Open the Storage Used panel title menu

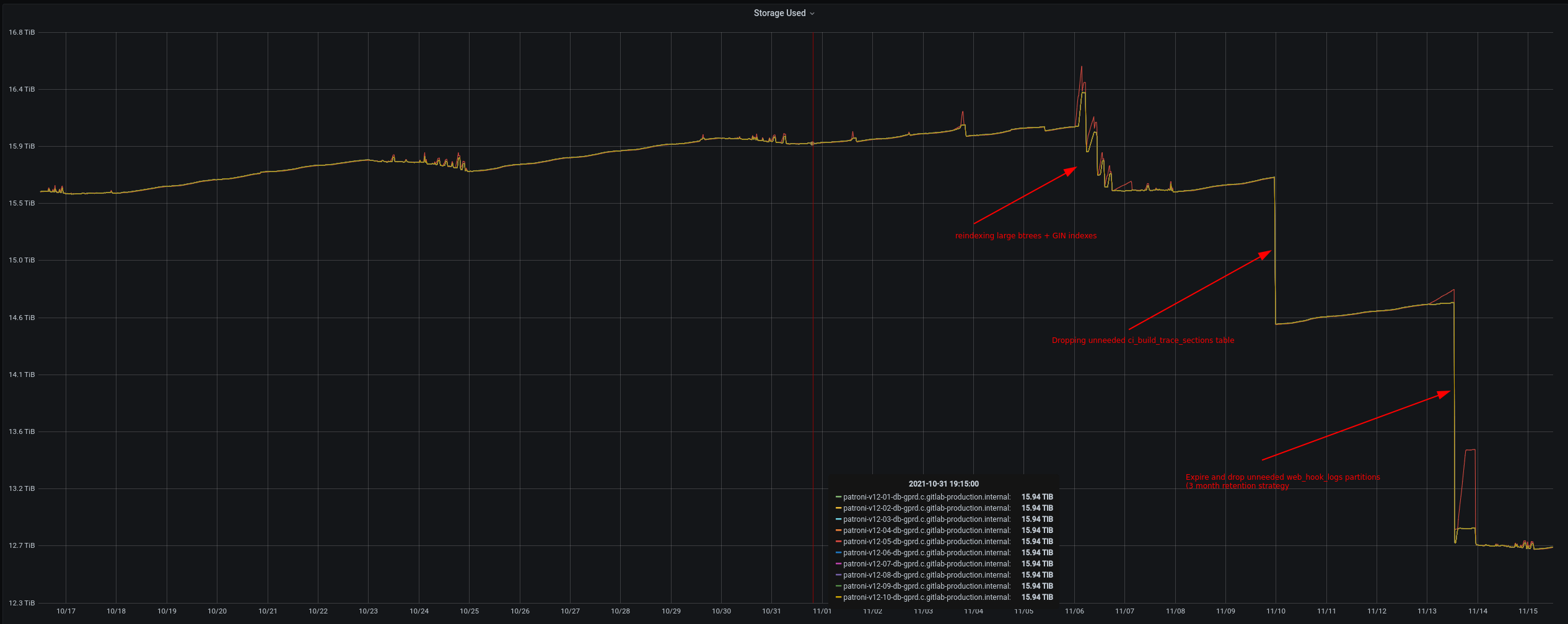[x=784, y=13]
